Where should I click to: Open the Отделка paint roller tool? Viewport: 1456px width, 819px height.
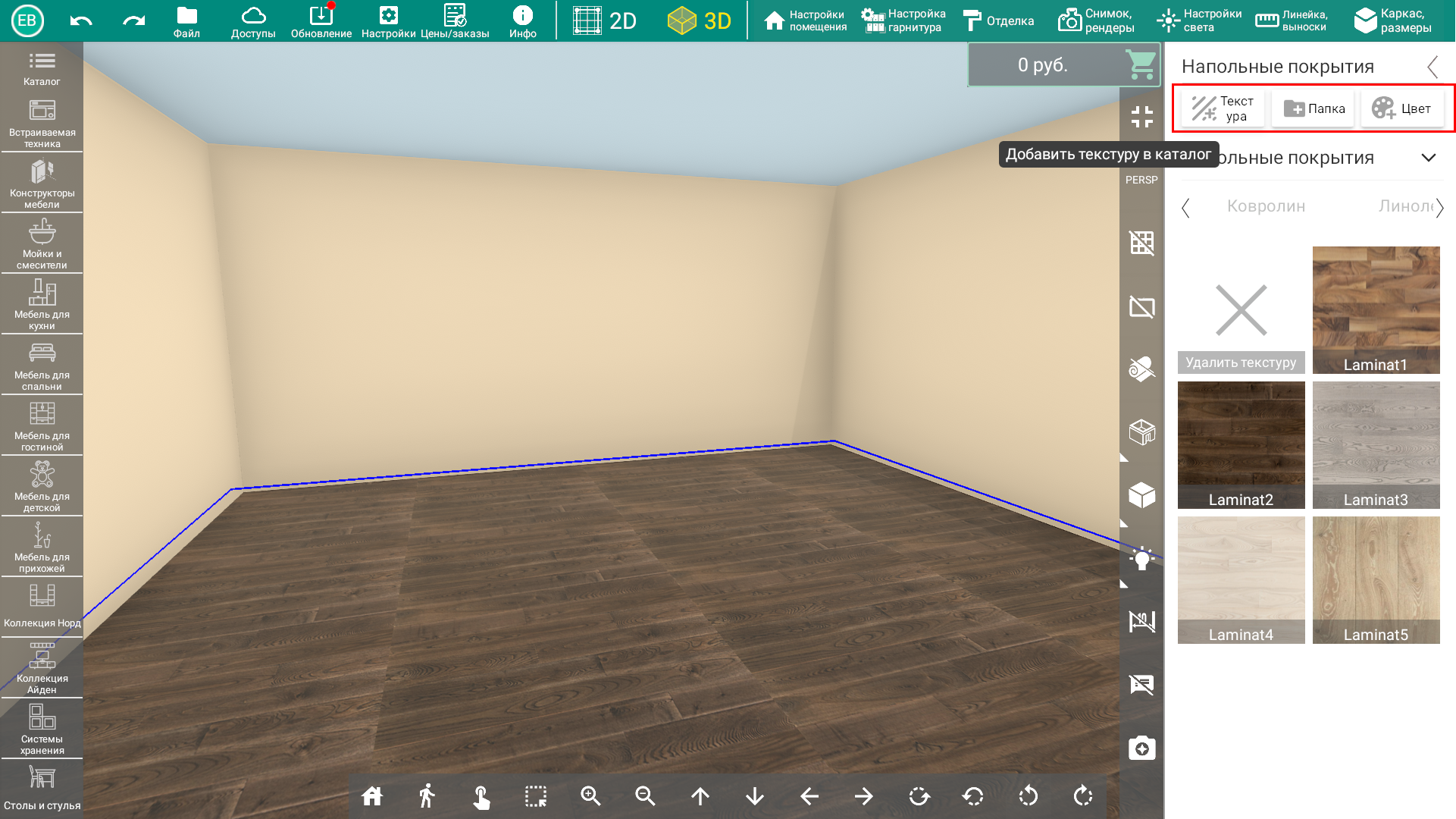point(998,20)
